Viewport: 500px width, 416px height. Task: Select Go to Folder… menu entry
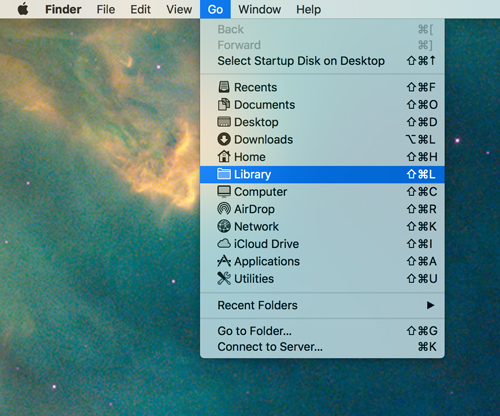(x=322, y=331)
